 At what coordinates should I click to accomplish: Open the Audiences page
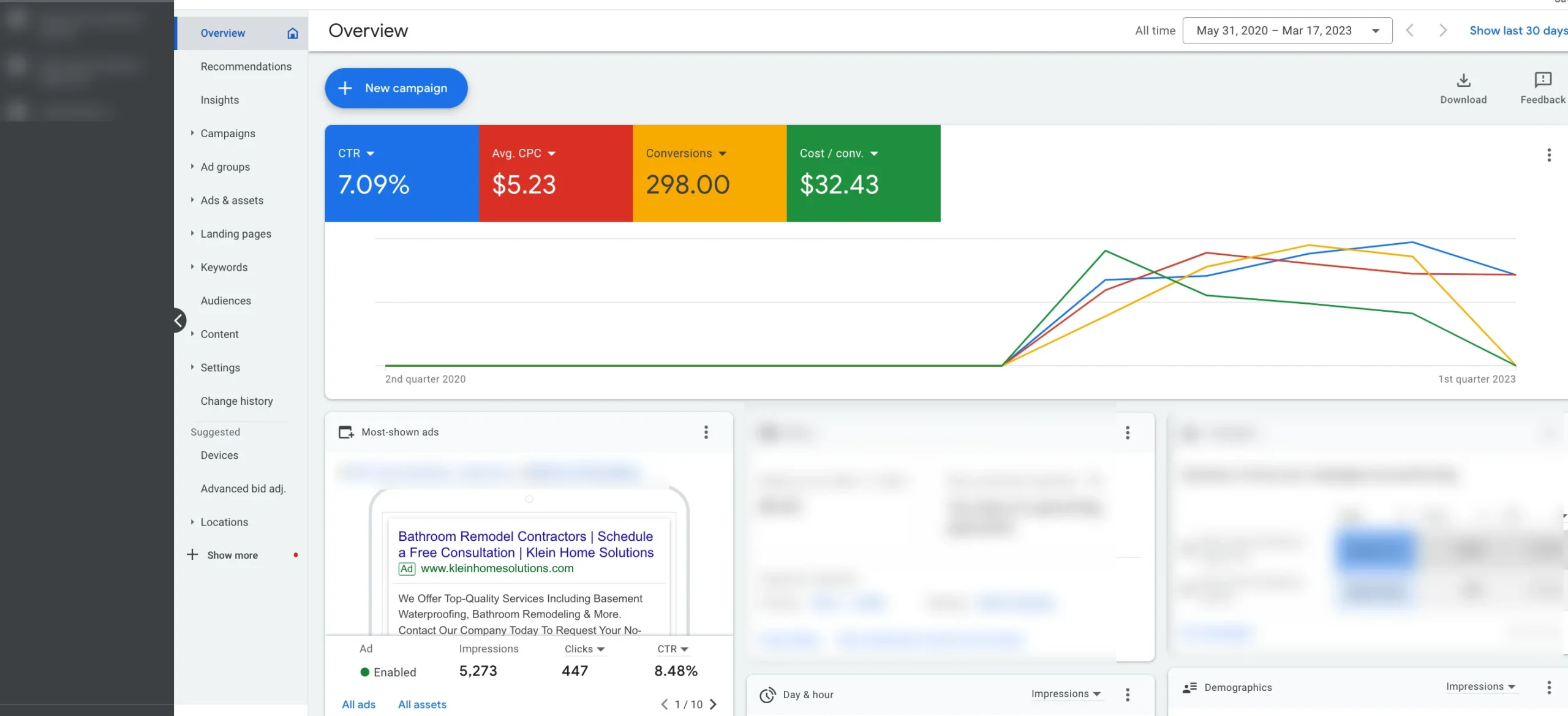[x=225, y=301]
